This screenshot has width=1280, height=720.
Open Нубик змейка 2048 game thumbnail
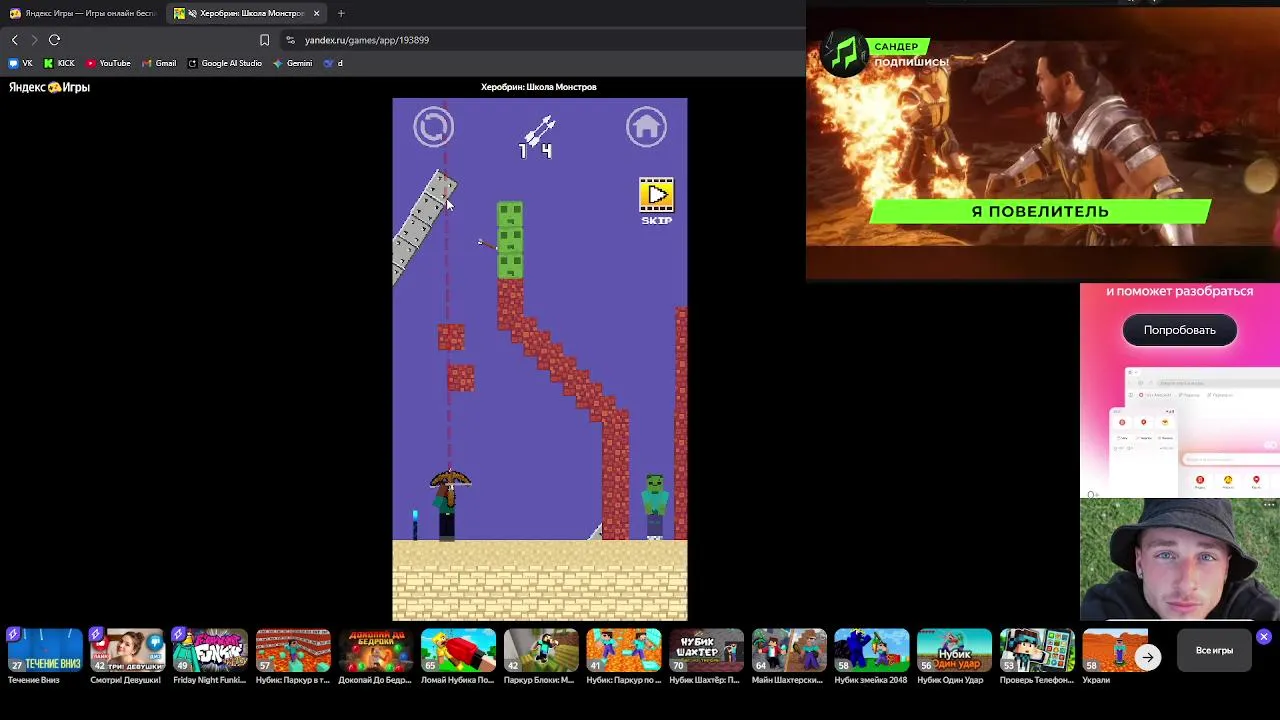tap(872, 651)
